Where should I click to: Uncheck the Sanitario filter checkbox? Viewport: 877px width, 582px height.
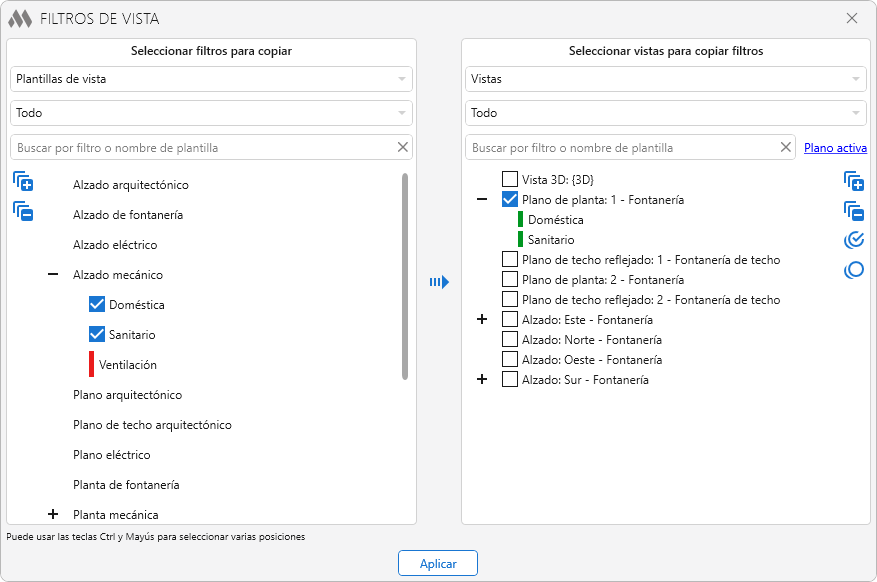point(97,335)
